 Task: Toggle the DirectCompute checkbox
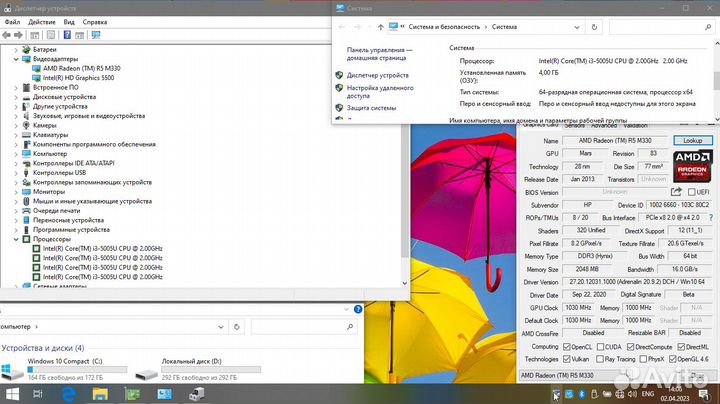[630, 347]
